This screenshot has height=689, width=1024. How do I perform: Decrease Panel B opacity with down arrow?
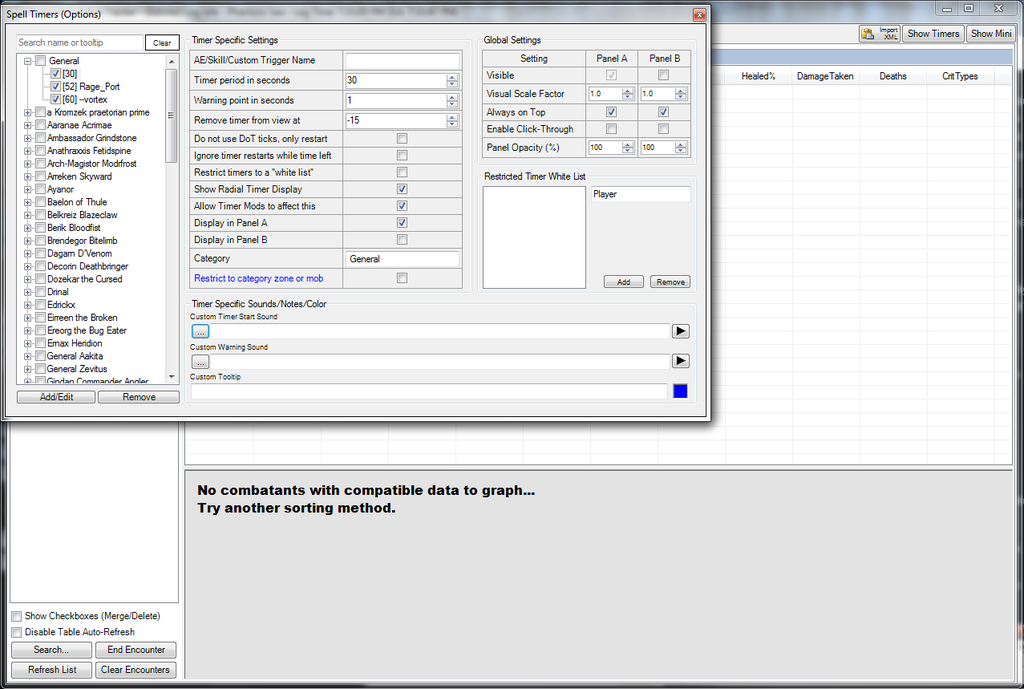679,151
